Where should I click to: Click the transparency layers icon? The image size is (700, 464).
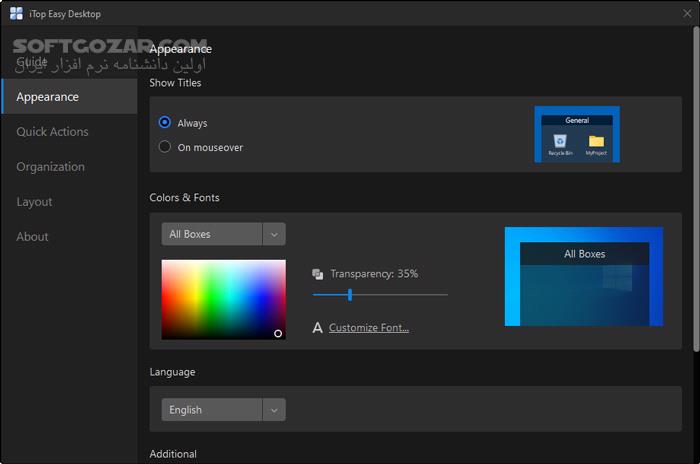(x=317, y=274)
